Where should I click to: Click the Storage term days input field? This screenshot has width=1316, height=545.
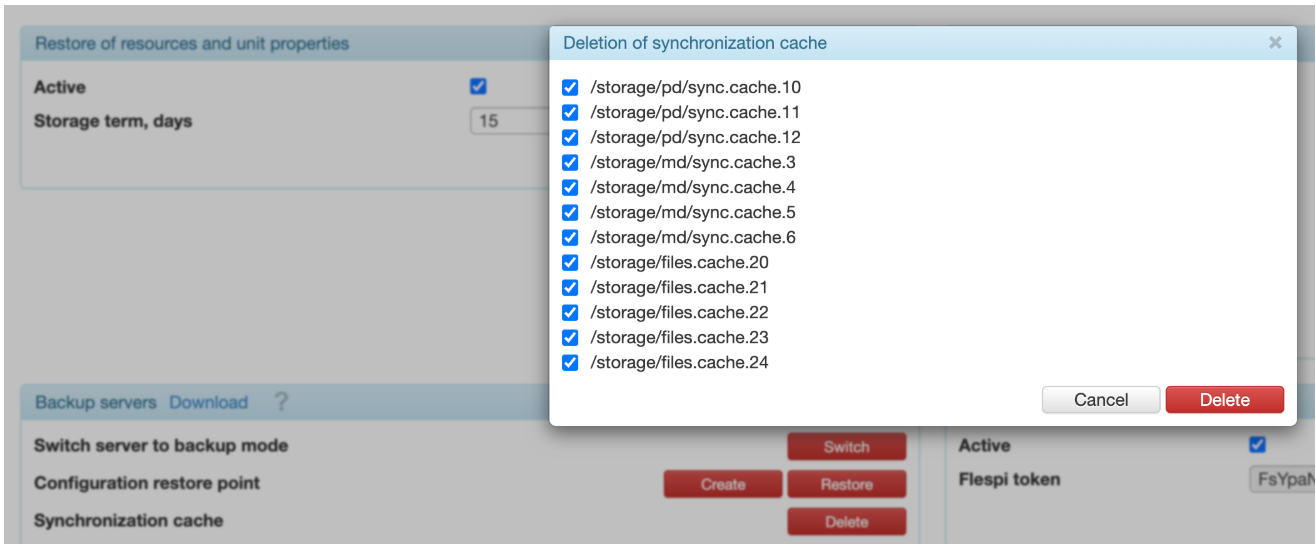510,122
